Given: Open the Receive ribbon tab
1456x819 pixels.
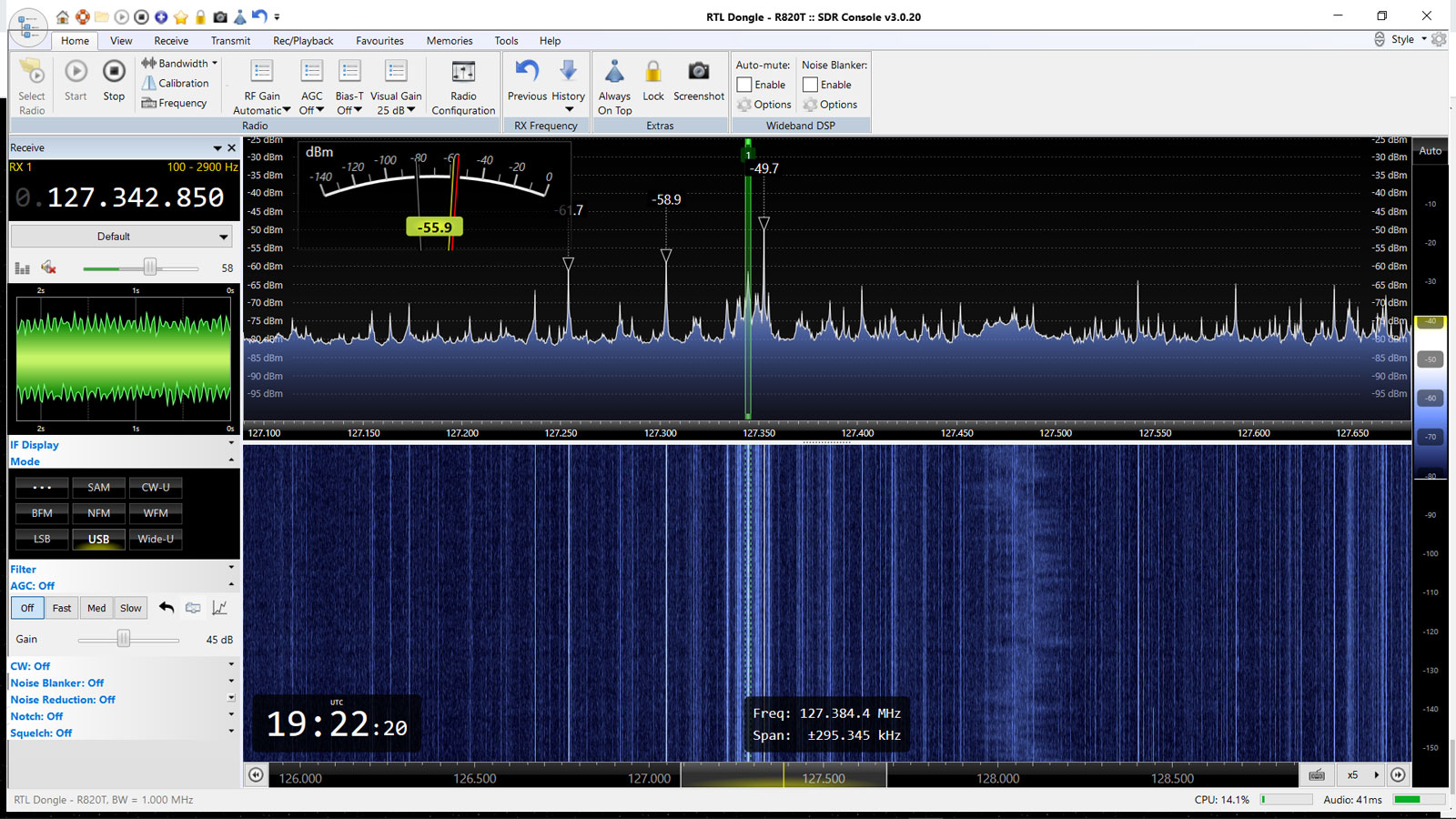Looking at the screenshot, I should pos(171,40).
